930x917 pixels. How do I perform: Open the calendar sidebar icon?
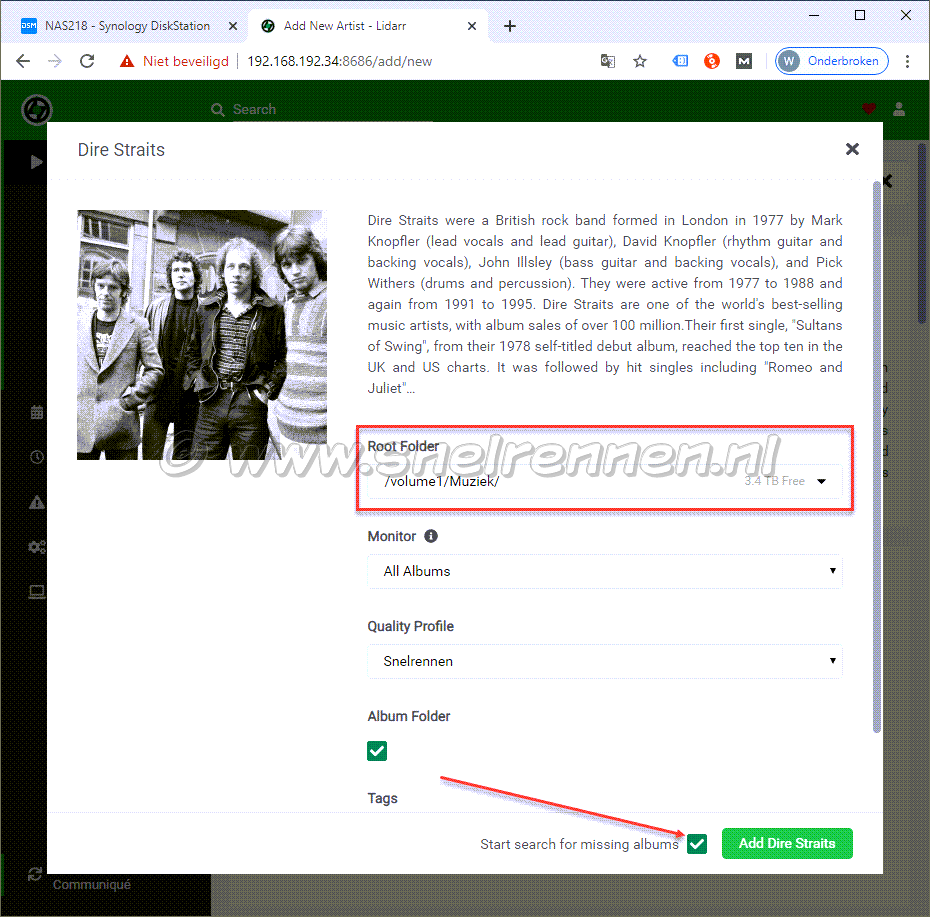(37, 412)
